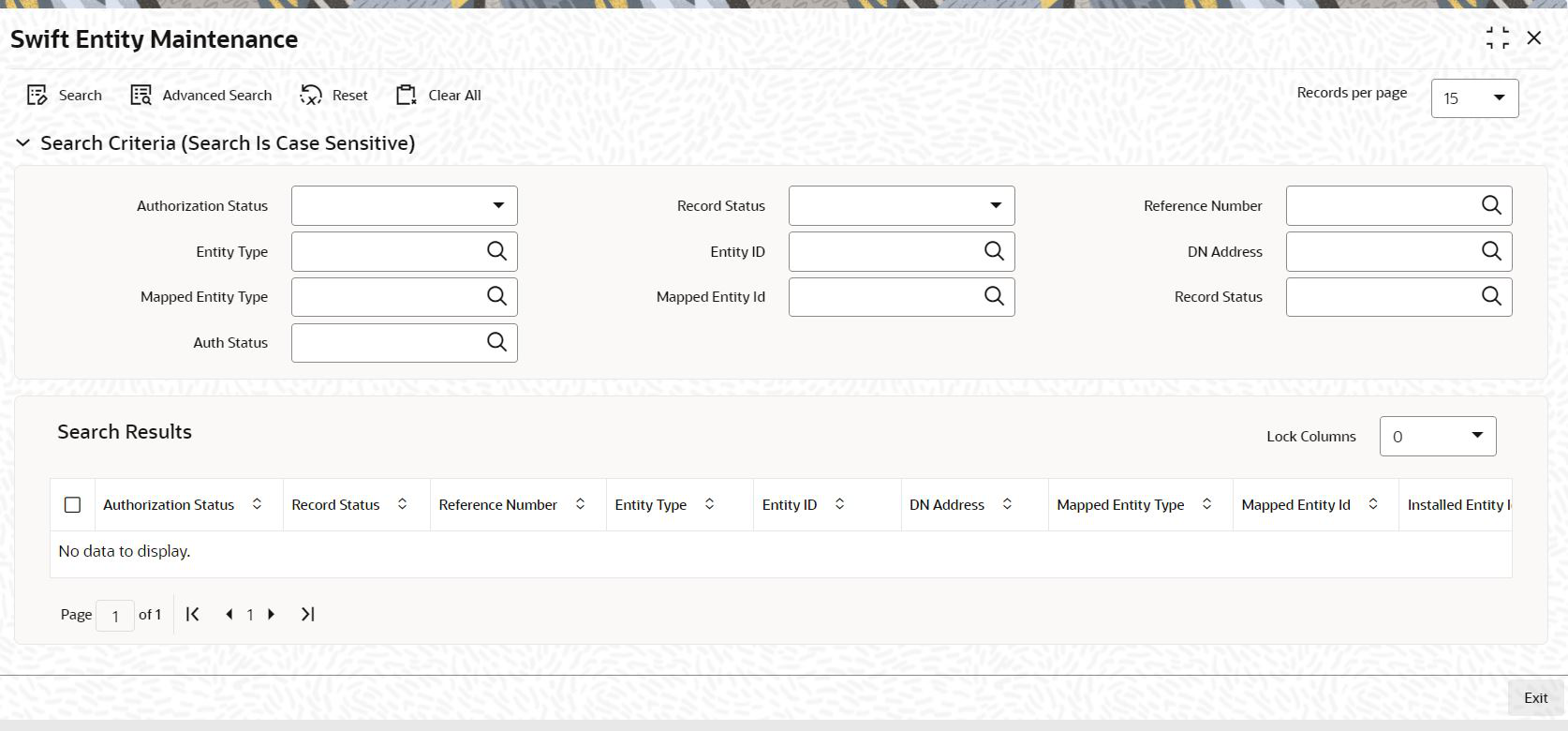Open Lock Columns dropdown
The image size is (1568, 731).
click(x=1438, y=436)
